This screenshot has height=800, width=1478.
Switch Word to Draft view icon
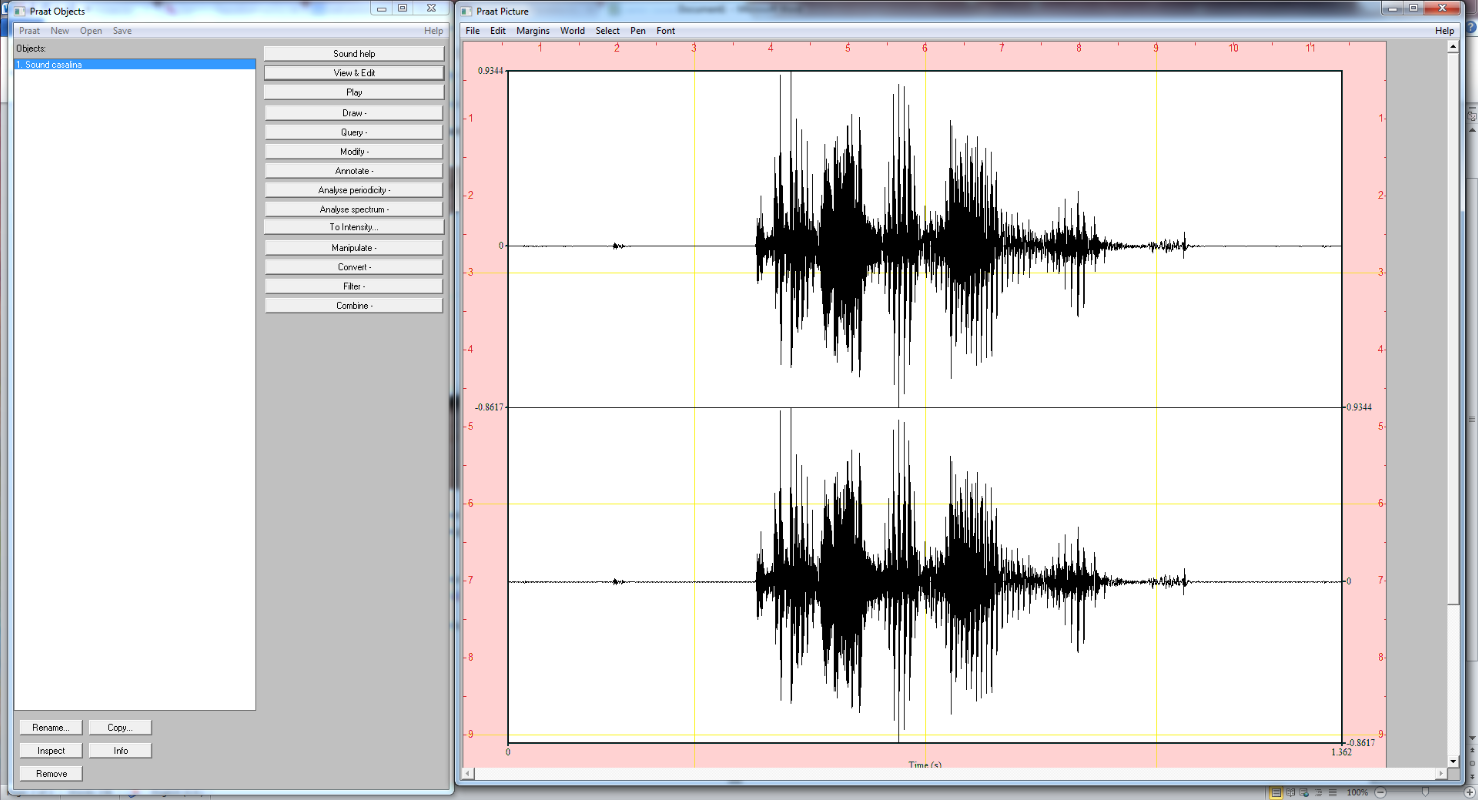pos(1332,792)
